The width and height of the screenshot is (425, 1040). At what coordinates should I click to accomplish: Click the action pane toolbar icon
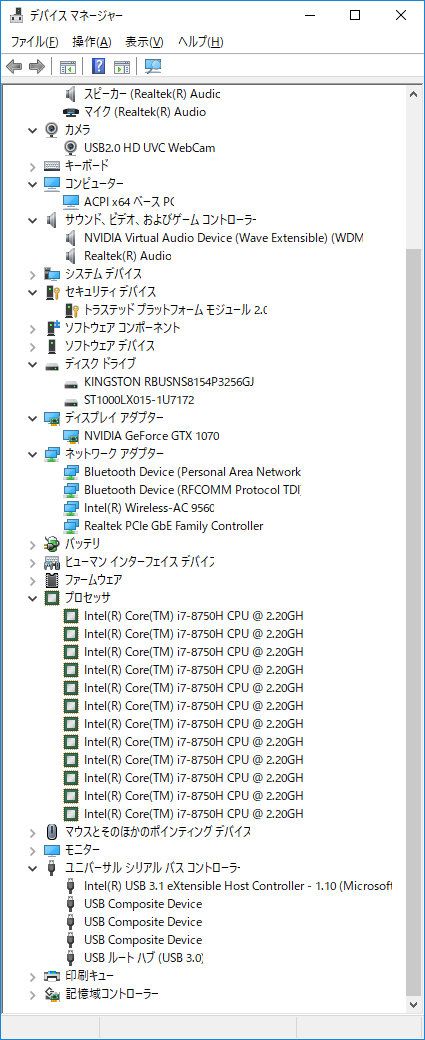pyautogui.click(x=121, y=66)
